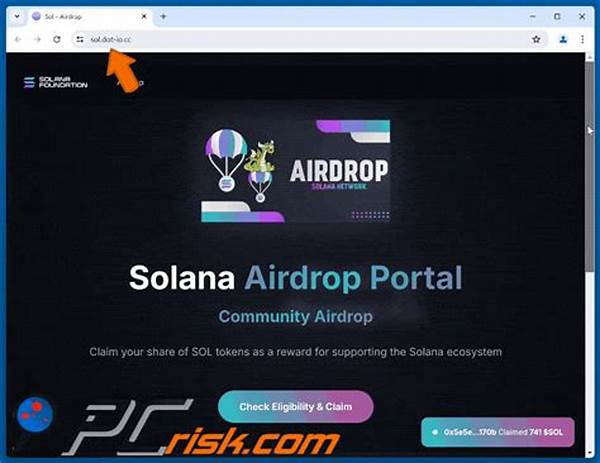Image resolution: width=600 pixels, height=463 pixels.
Task: Maximize the browser window
Action: 557,16
